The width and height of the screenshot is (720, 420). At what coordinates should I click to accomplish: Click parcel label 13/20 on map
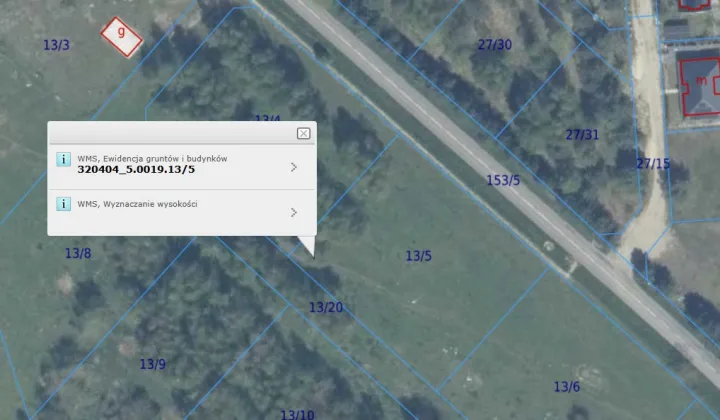click(326, 307)
